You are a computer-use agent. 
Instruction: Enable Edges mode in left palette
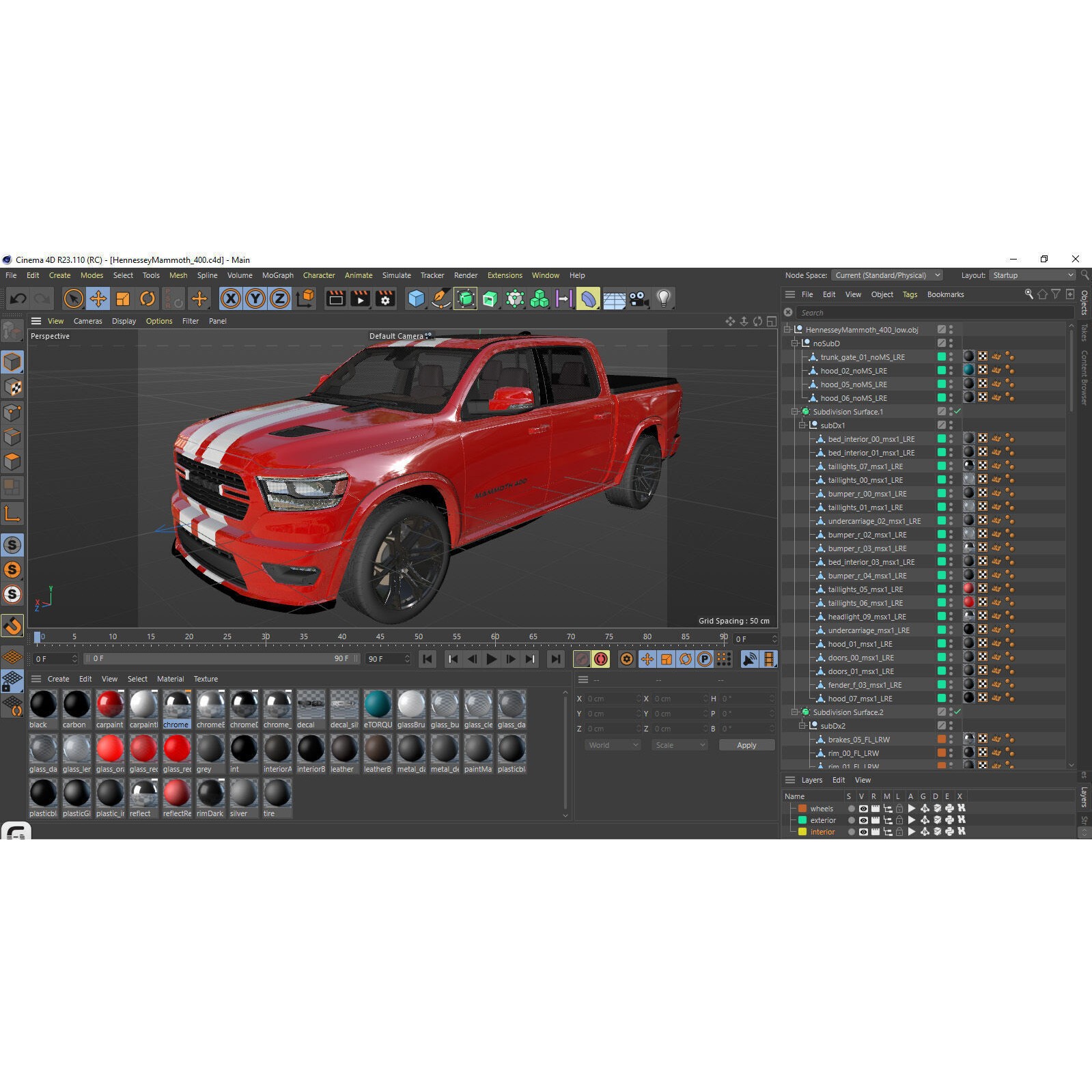12,437
